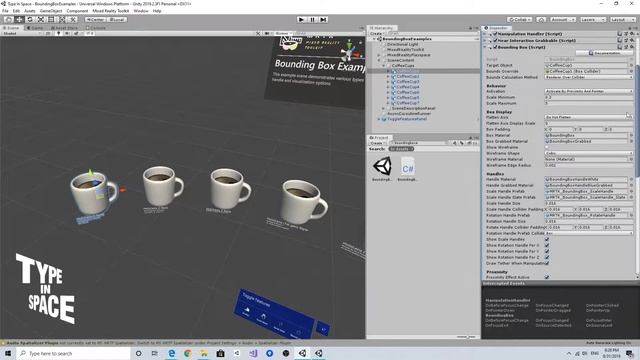Open the Collab dropdown
Viewport: 640px width, 360px height.
tap(520, 19)
